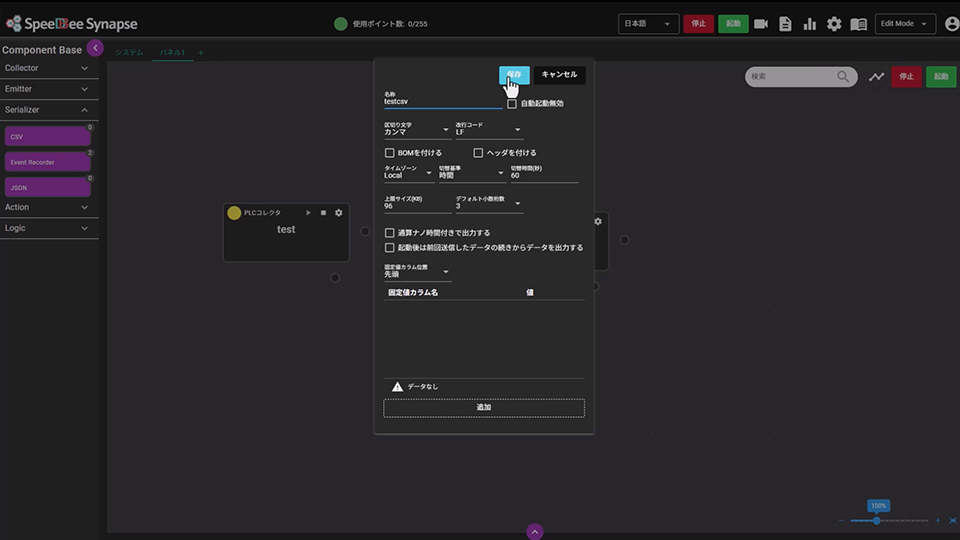Image resolution: width=960 pixels, height=540 pixels.
Task: Click the user account icon
Action: [951, 24]
